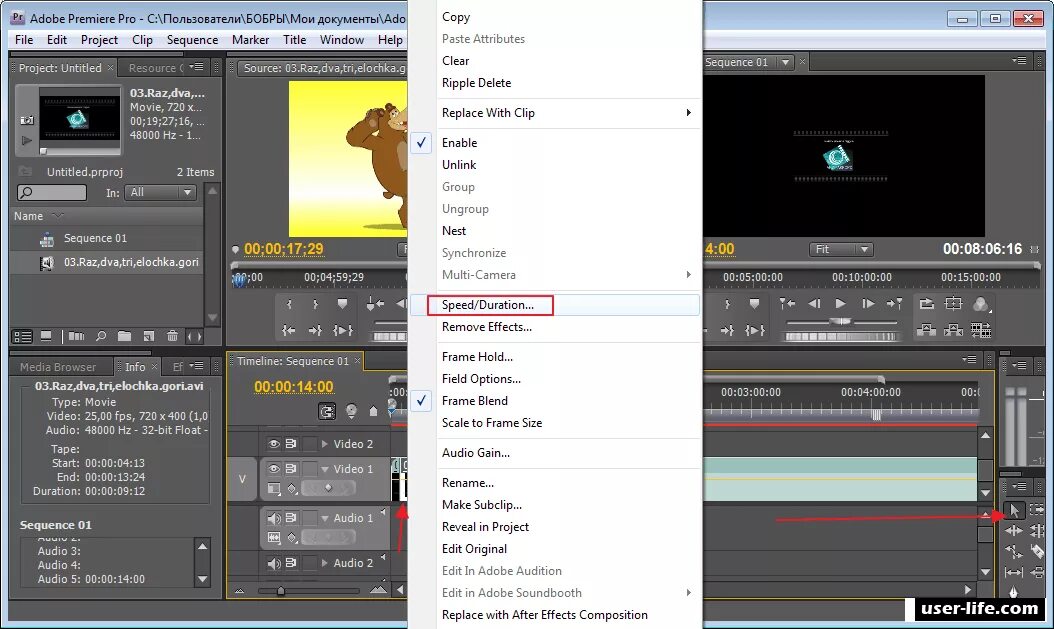The height and width of the screenshot is (629, 1054).
Task: Click the Program monitor jog wheel
Action: coord(840,336)
